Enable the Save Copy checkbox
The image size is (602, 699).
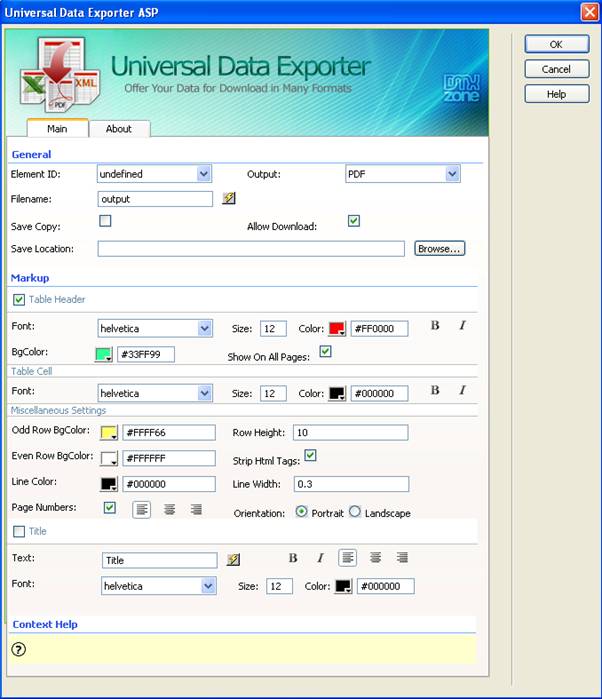(105, 221)
